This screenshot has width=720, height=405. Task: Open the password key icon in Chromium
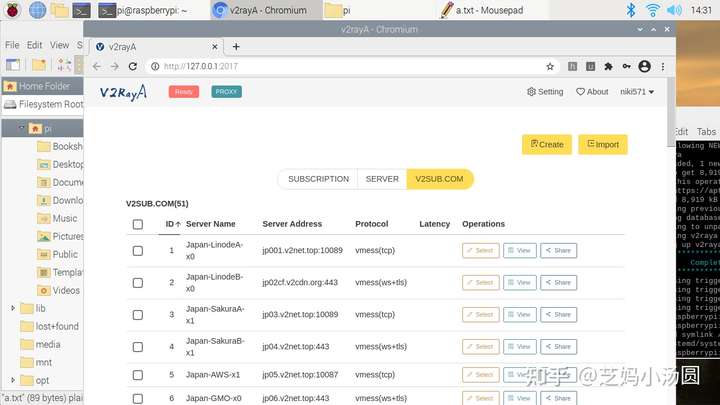pos(626,67)
